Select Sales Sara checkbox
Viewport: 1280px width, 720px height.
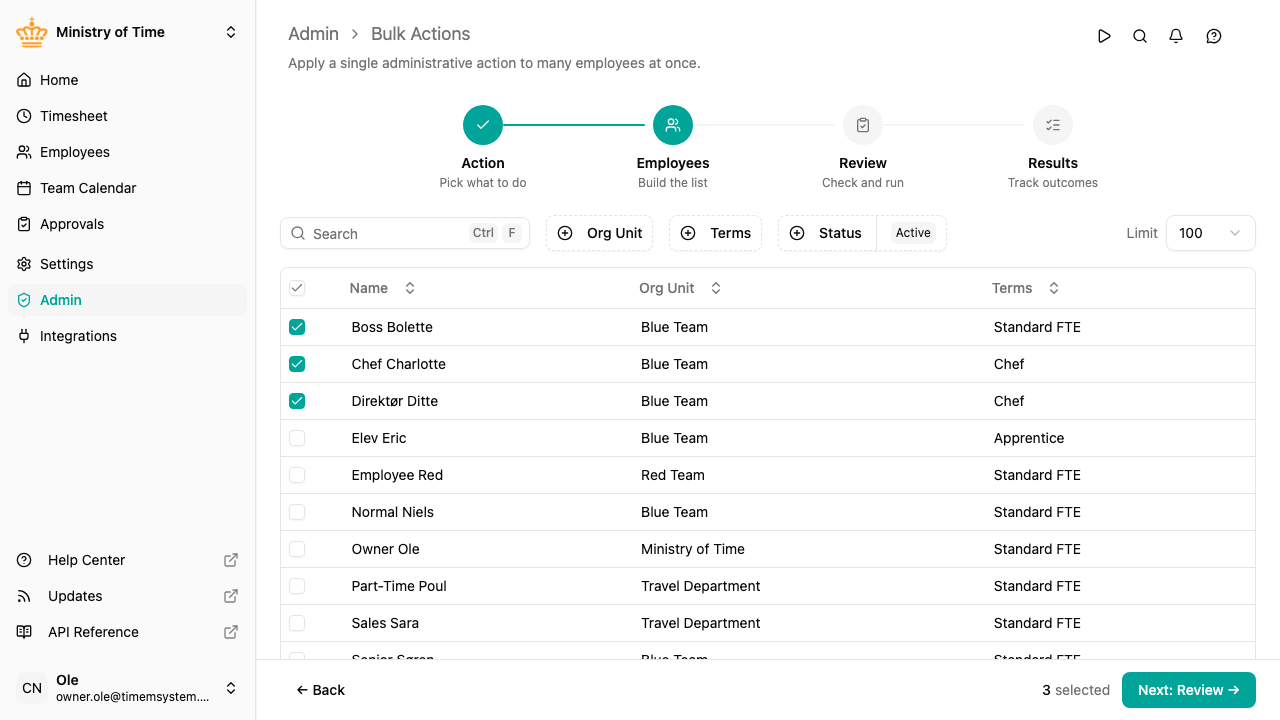(297, 623)
